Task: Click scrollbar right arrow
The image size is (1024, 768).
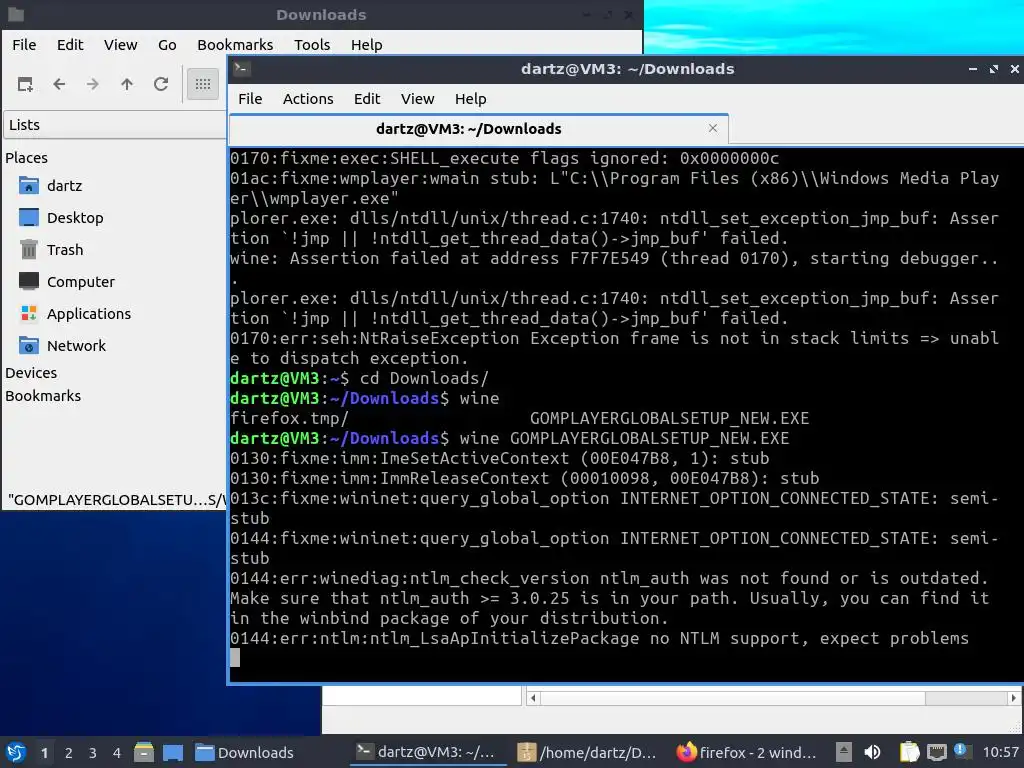Action: [x=1014, y=697]
